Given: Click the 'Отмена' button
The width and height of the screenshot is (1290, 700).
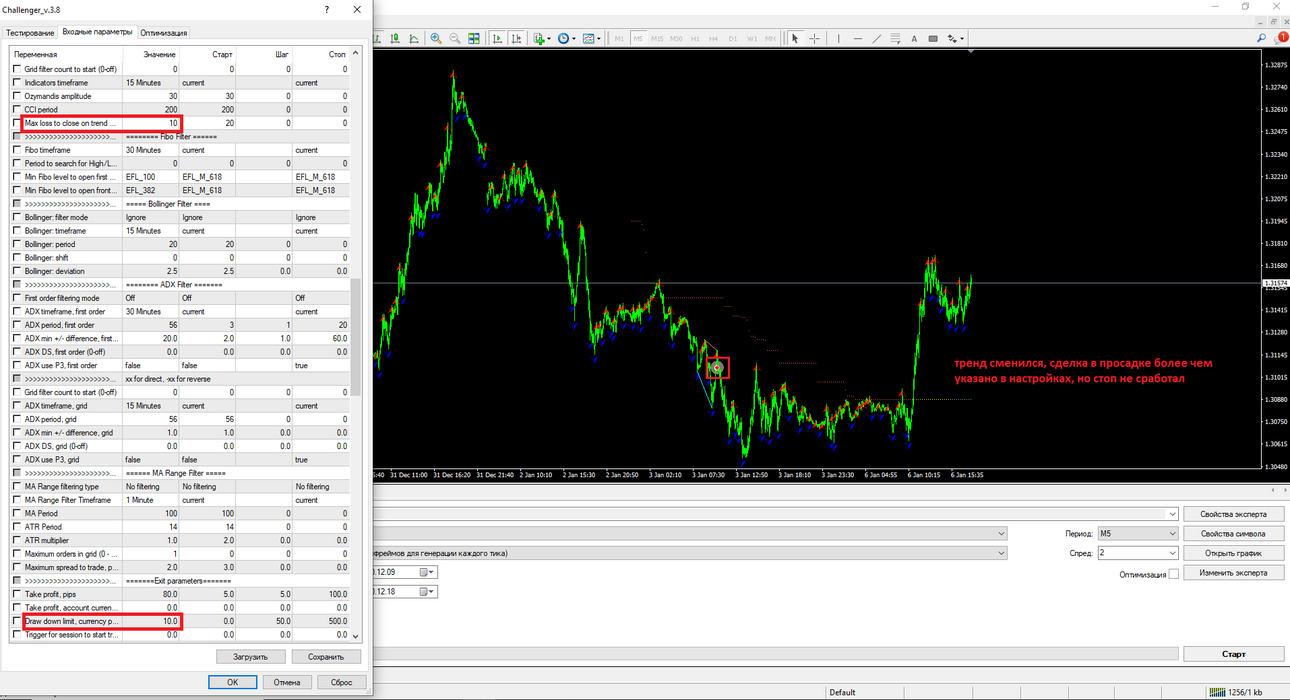Looking at the screenshot, I should [x=287, y=682].
